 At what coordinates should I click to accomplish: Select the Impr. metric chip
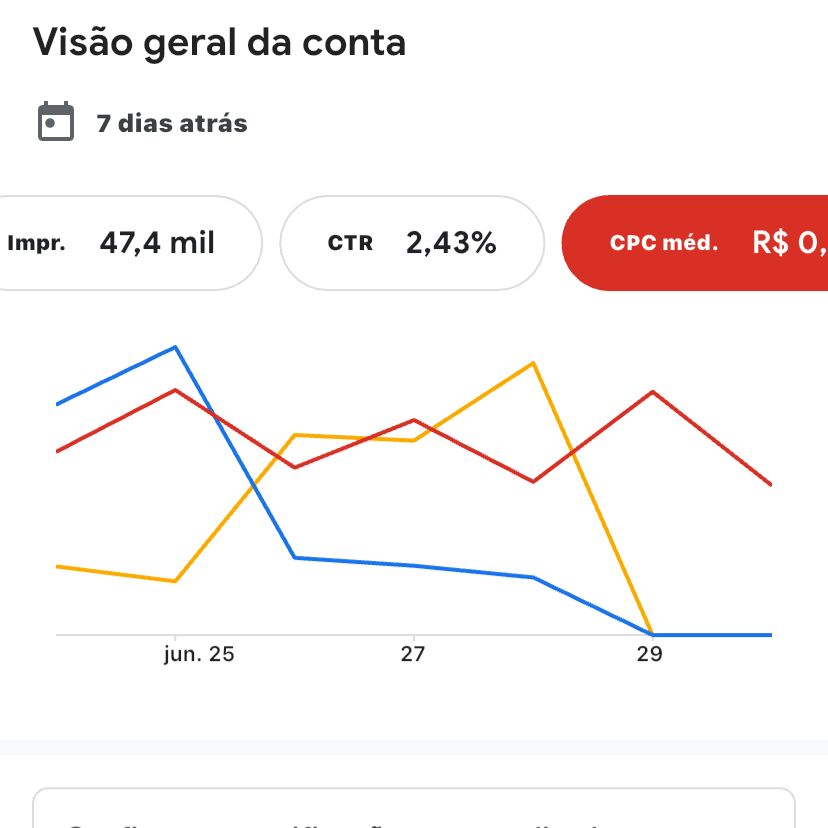pyautogui.click(x=125, y=243)
